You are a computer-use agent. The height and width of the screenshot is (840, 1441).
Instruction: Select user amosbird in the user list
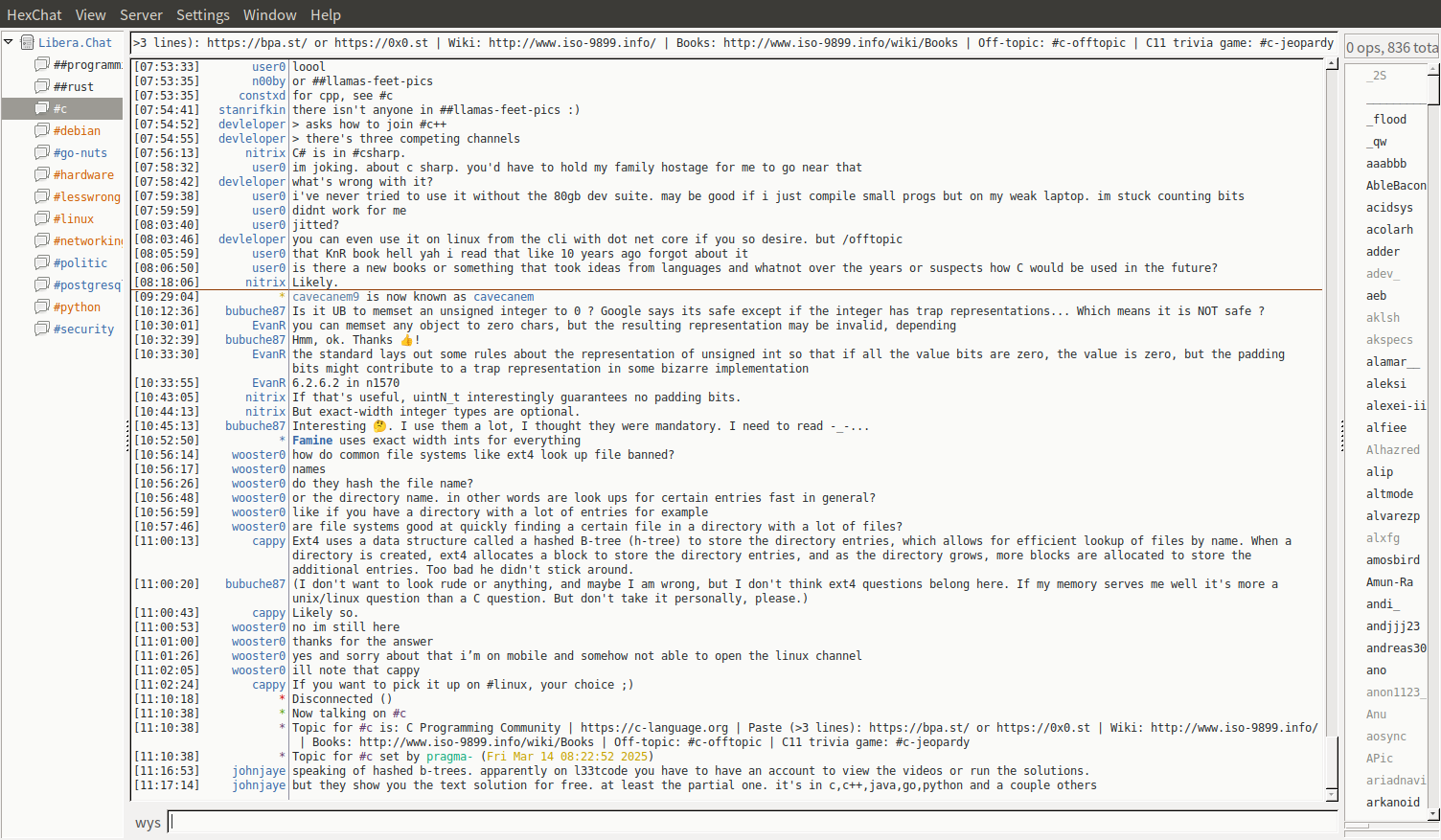(1393, 560)
